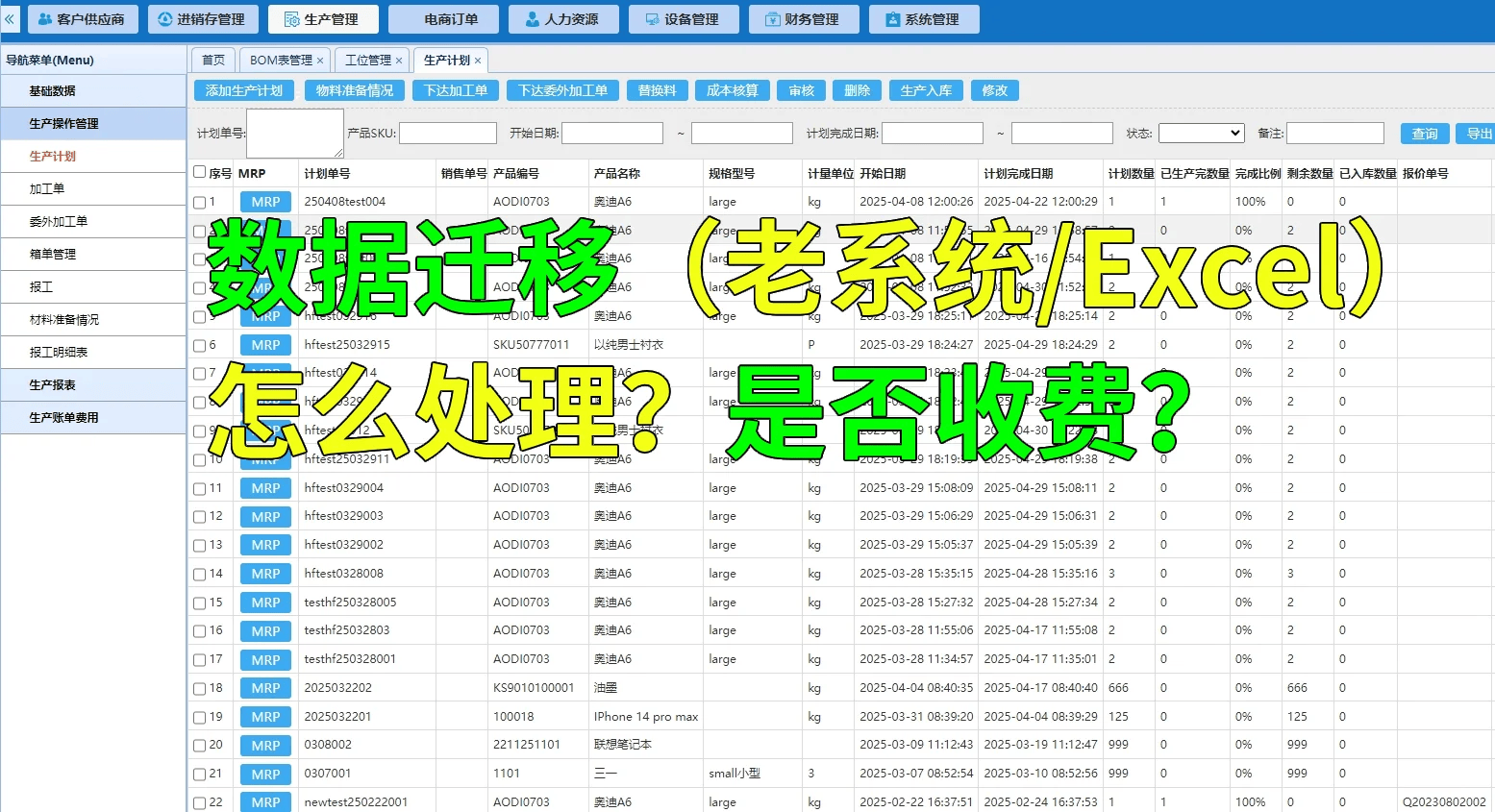This screenshot has width=1495, height=812.
Task: Close the 工位管理 tab
Action: coord(399,61)
